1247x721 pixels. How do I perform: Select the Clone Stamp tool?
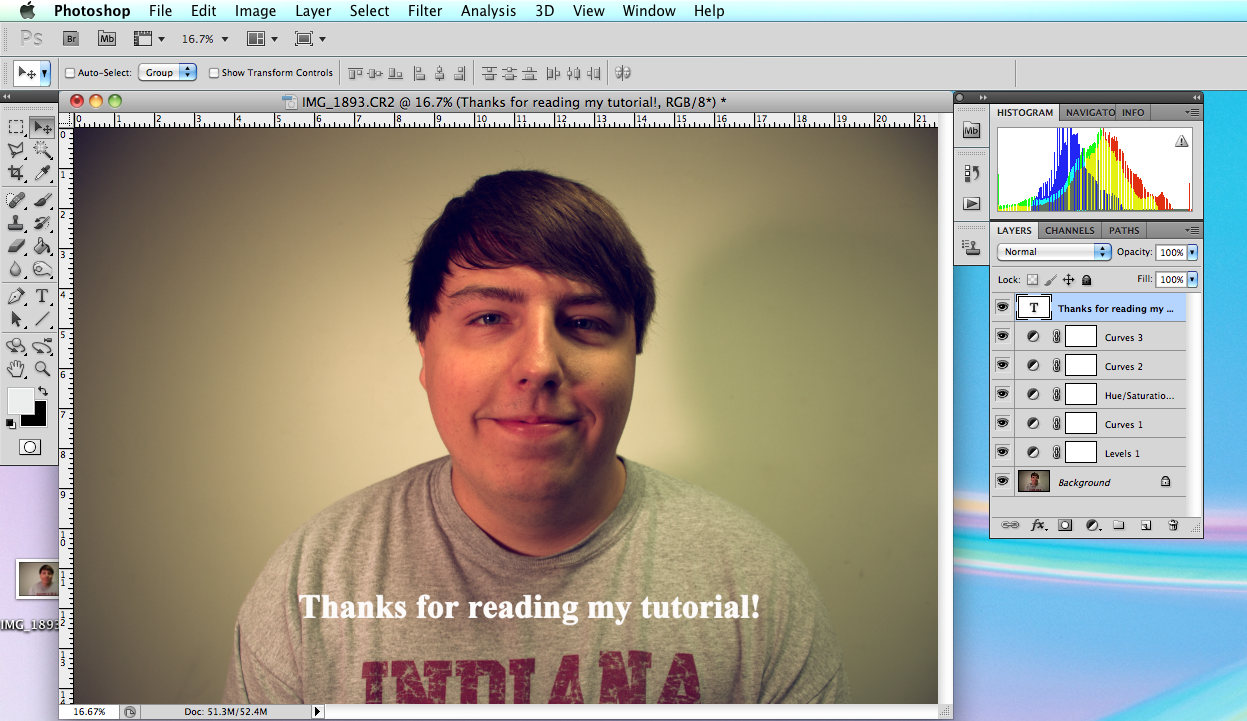click(x=16, y=223)
